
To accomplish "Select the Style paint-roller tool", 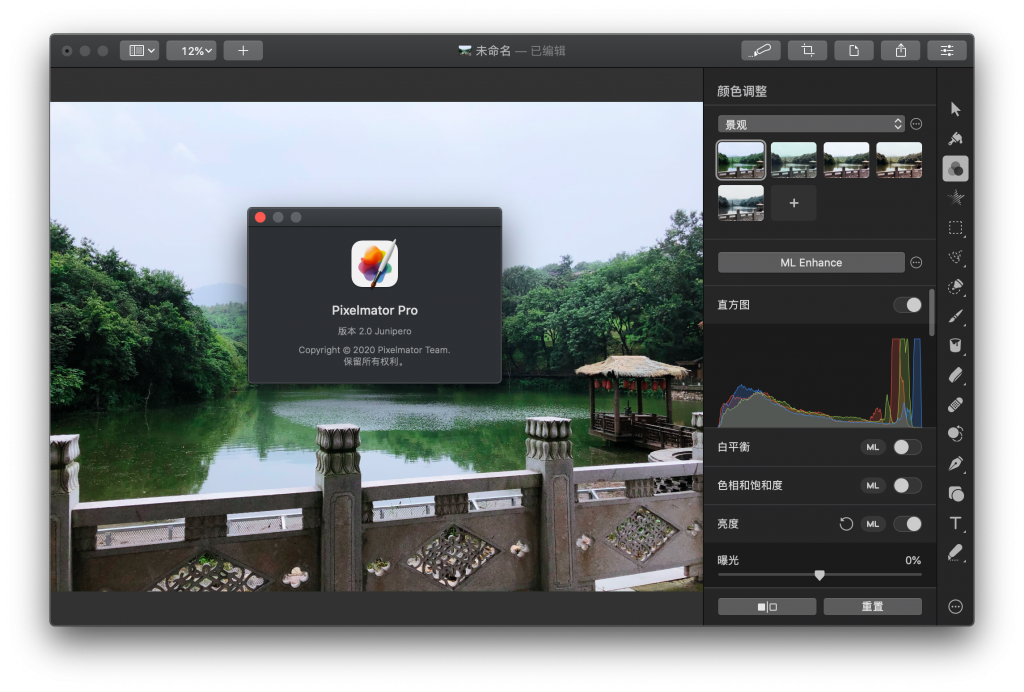I will [x=955, y=138].
